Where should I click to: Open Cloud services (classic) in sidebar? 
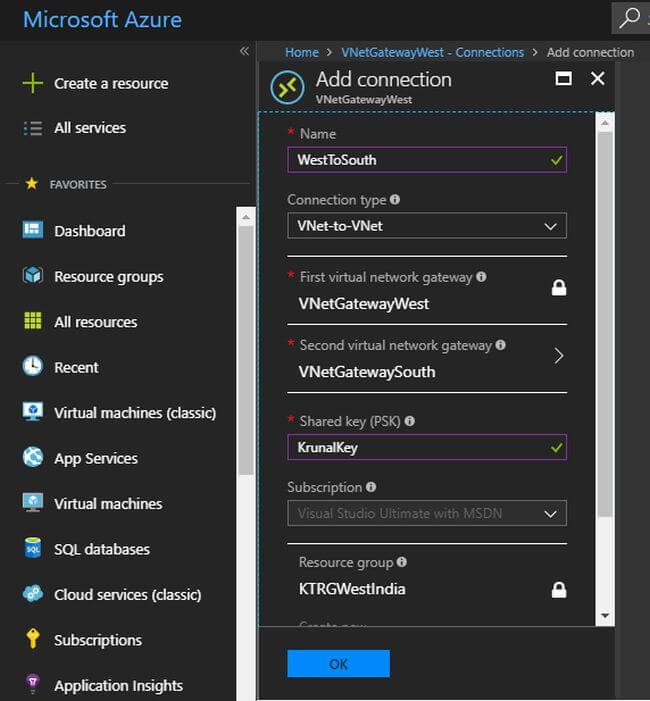127,595
